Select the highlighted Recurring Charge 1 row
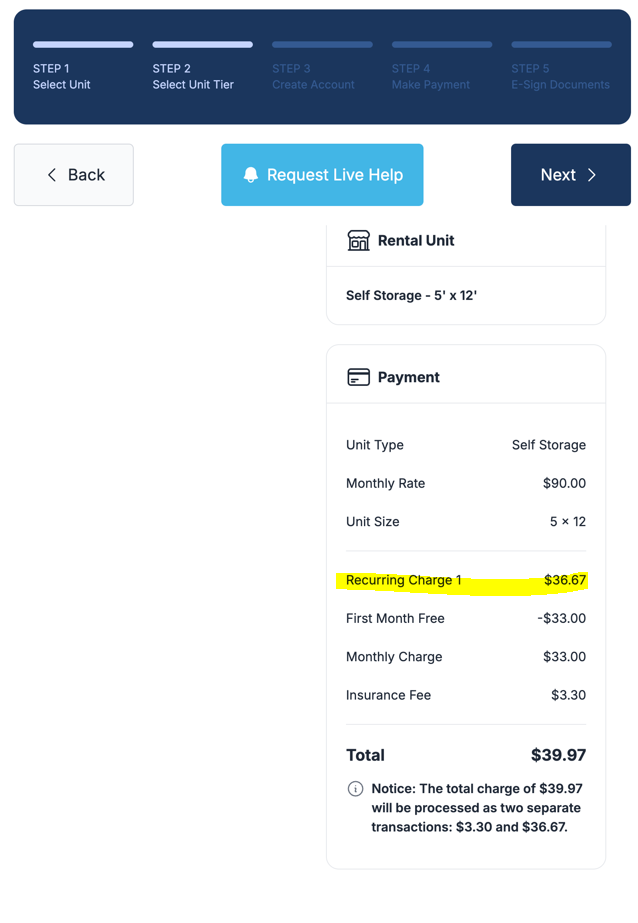 point(466,581)
